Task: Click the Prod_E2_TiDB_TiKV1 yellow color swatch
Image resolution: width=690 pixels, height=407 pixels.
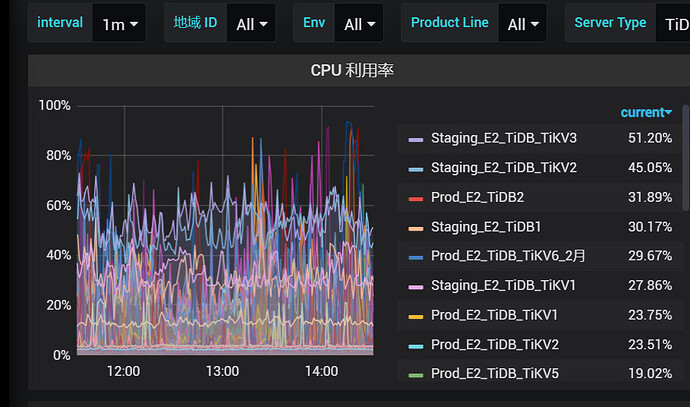Action: (x=416, y=316)
